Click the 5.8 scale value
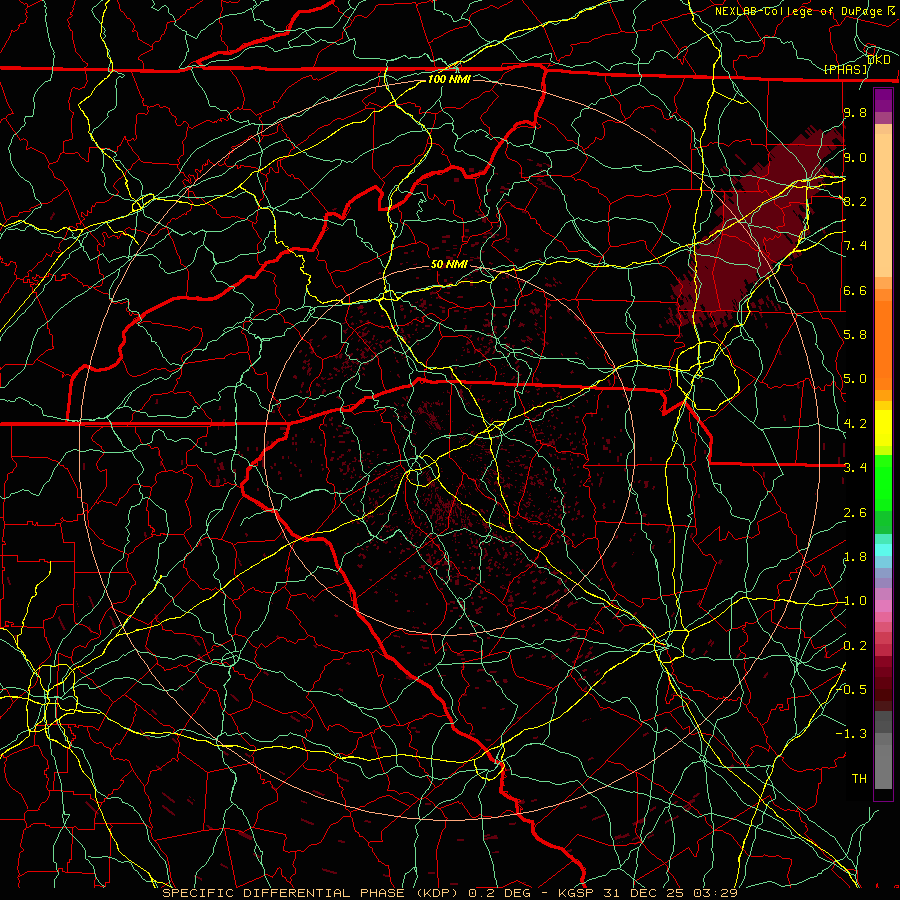The width and height of the screenshot is (900, 900). [855, 335]
